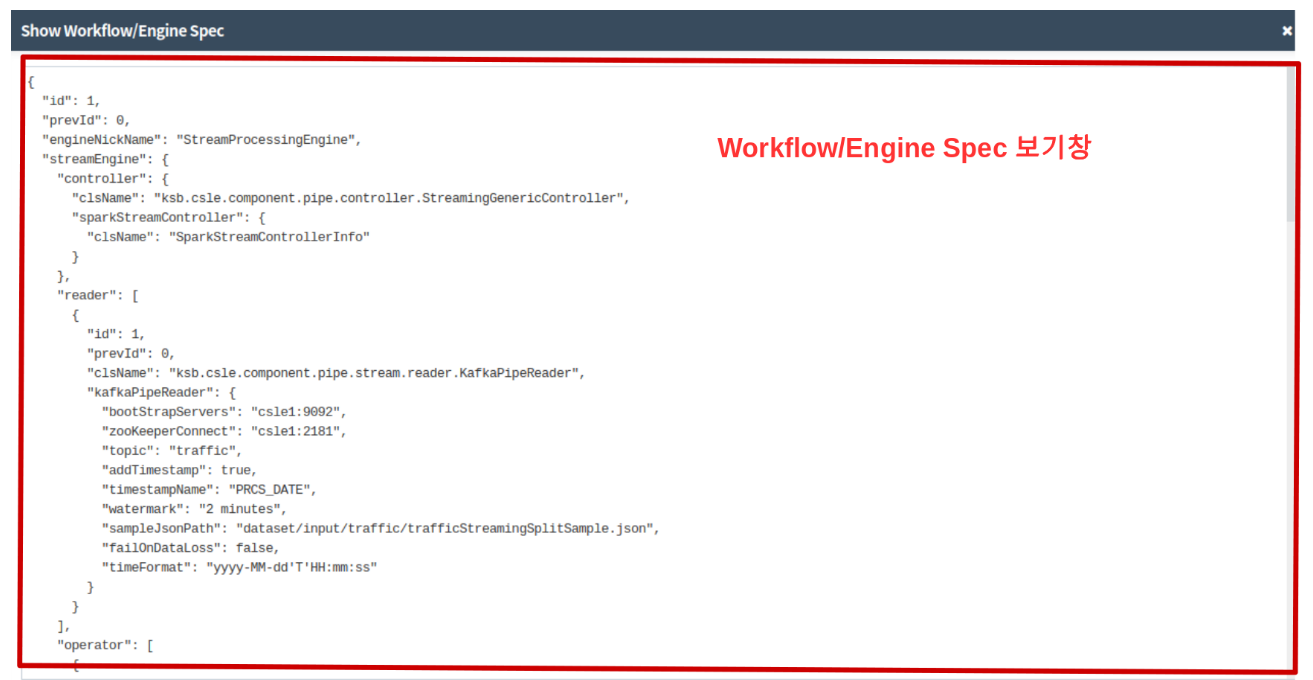Screen dimensions: 1313x680
Task: Click the "topic": "traffic" line
Action: pyautogui.click(x=172, y=451)
